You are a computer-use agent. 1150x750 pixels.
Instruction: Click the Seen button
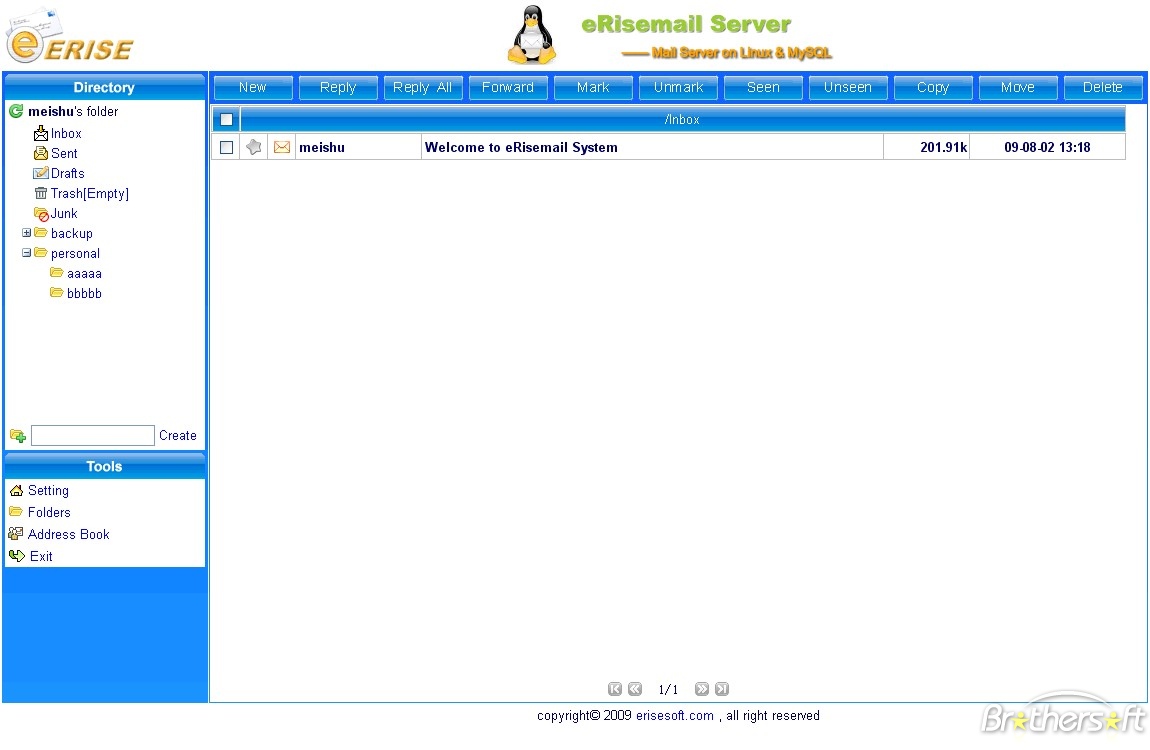coord(763,87)
